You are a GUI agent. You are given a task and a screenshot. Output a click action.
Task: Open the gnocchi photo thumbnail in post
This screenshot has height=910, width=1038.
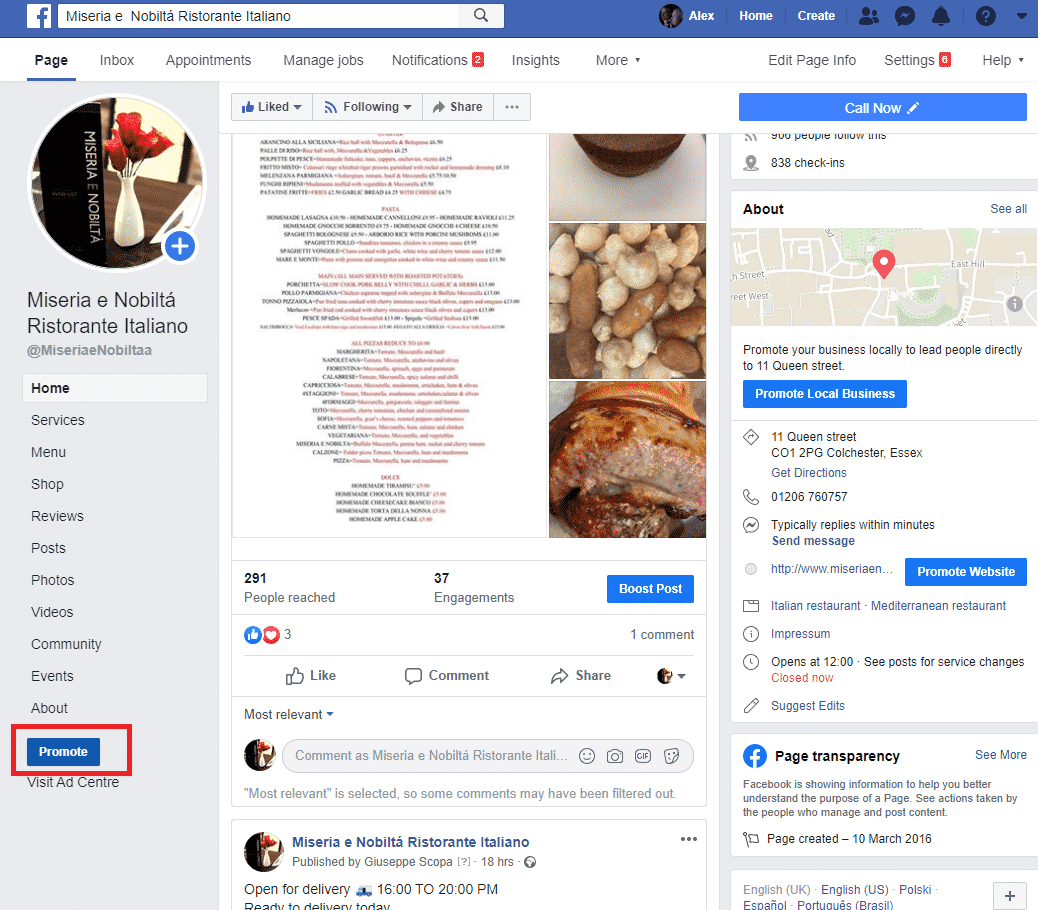pos(628,300)
